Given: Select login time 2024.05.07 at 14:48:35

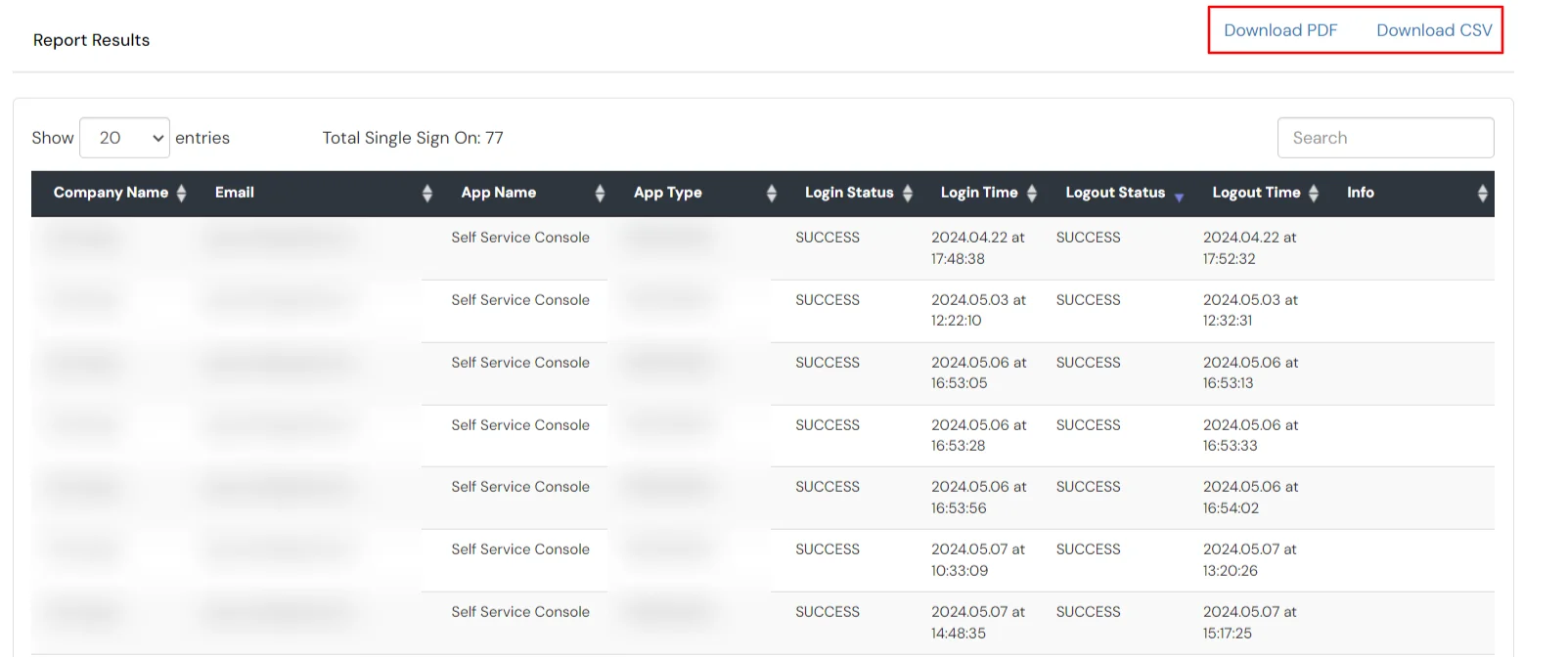Looking at the screenshot, I should point(978,623).
